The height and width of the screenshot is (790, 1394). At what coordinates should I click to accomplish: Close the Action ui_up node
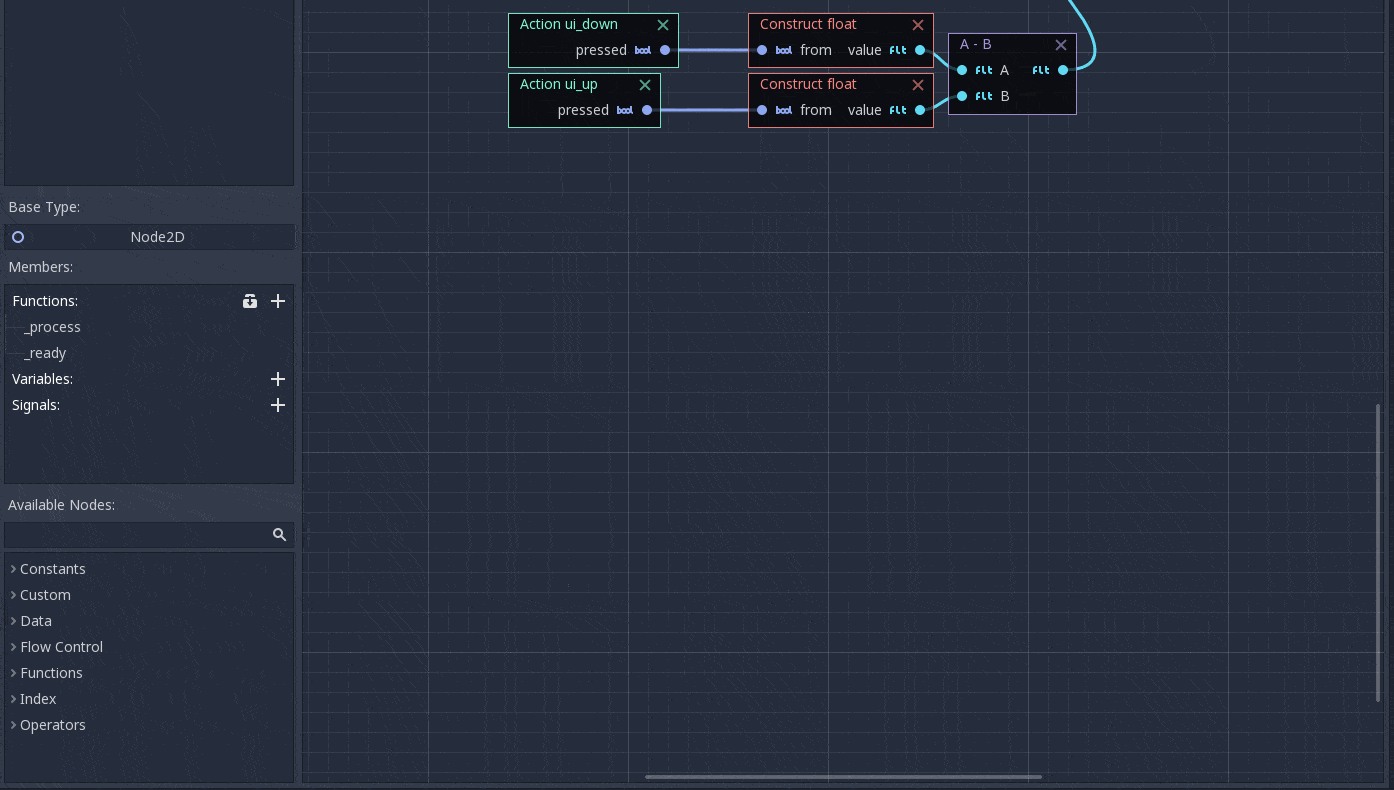pyautogui.click(x=645, y=85)
